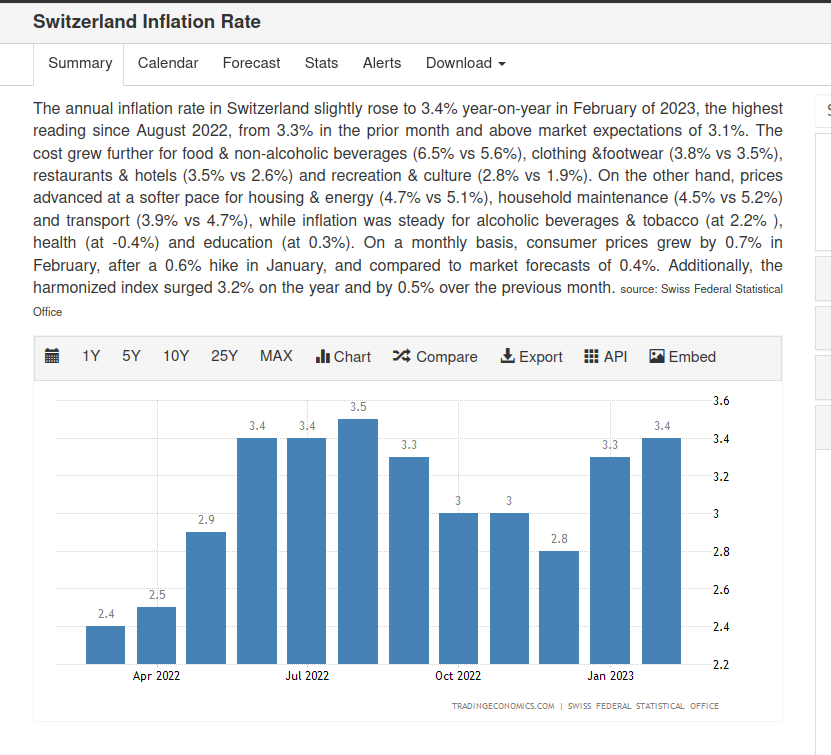Select the 10Y time range
This screenshot has height=755, width=831.
coord(176,356)
